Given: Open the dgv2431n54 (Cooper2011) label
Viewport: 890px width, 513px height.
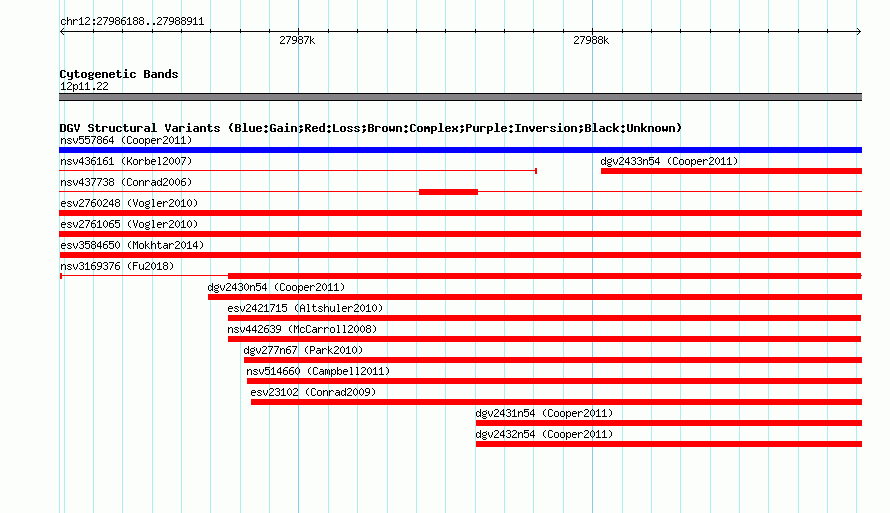Looking at the screenshot, I should [544, 413].
